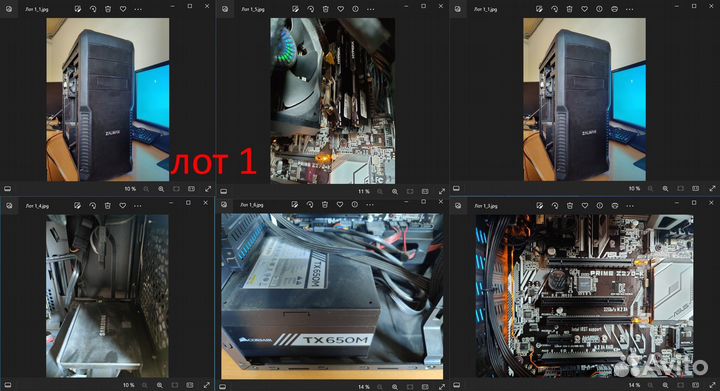This screenshot has width=720, height=391.
Task: Toggle the filmstrip in the Лот 1_6.jpg window
Action: [x=223, y=387]
